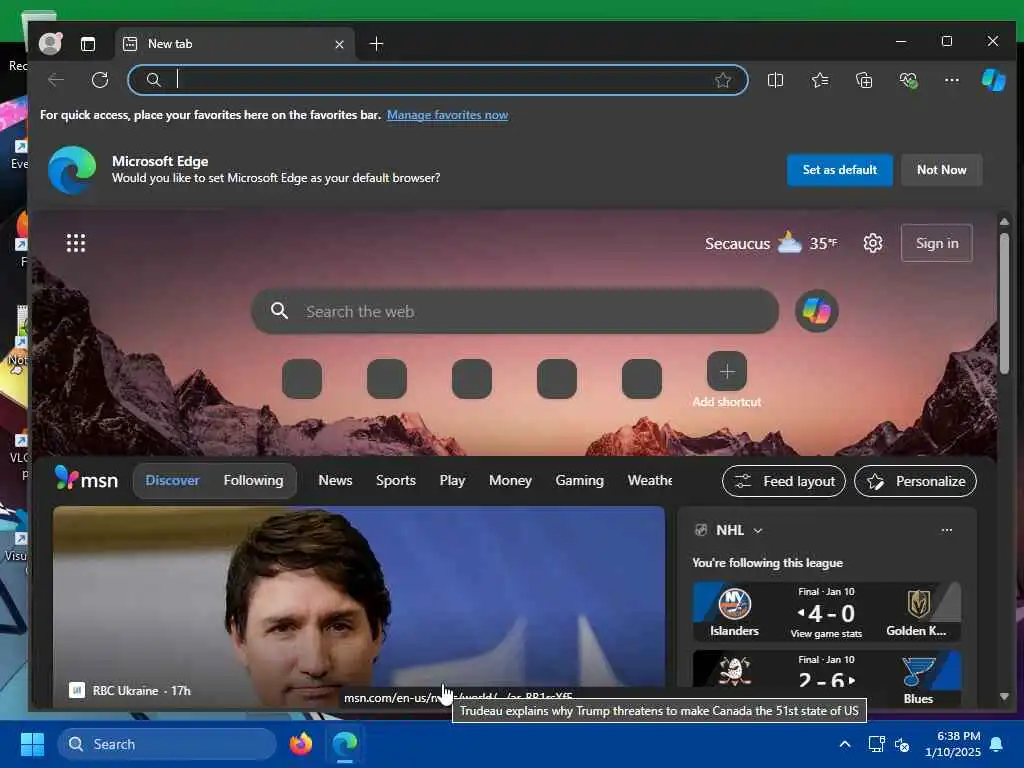Open the News tab
The width and height of the screenshot is (1024, 768).
pos(335,481)
